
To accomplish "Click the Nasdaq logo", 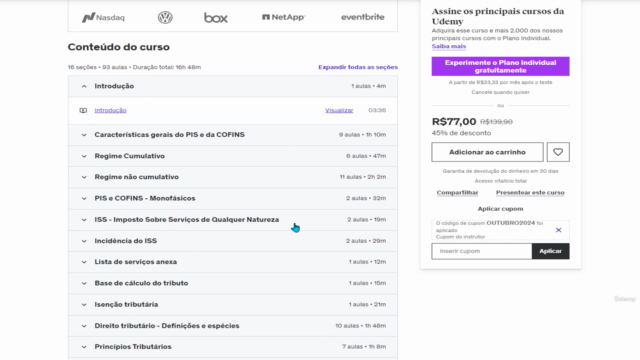I will click(103, 17).
